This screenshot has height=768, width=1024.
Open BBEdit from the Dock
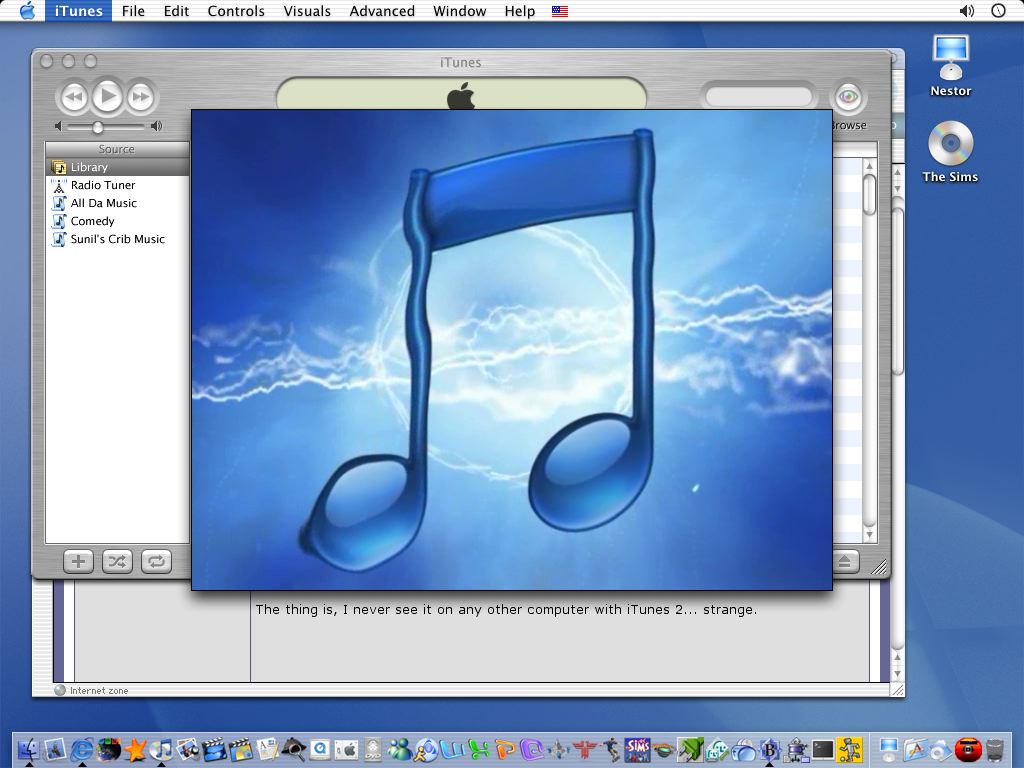(770, 750)
